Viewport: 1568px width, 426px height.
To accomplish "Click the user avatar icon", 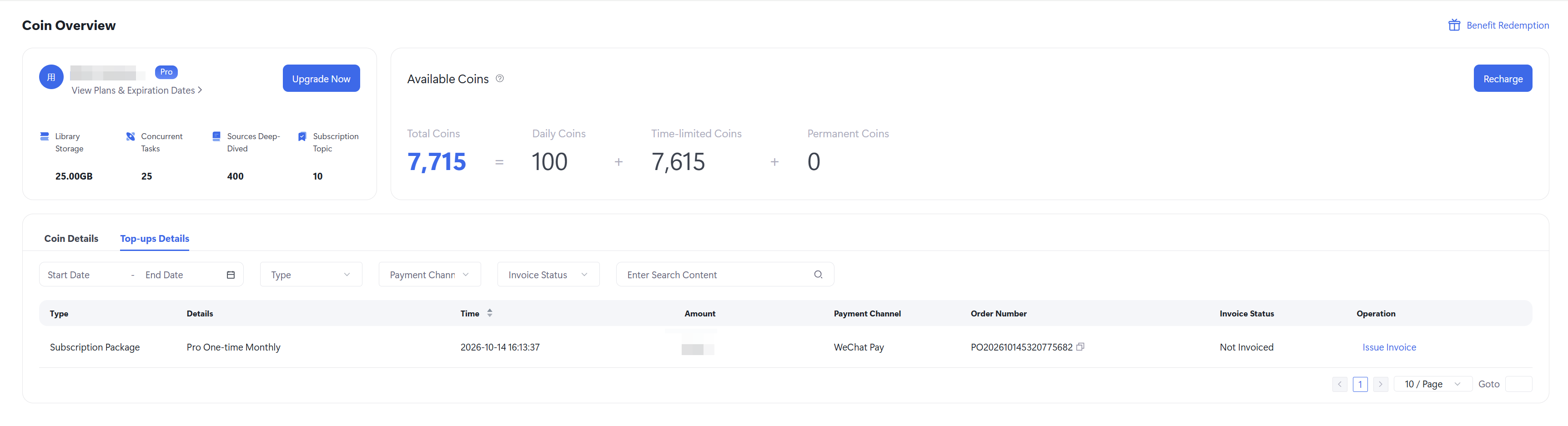I will pyautogui.click(x=51, y=77).
